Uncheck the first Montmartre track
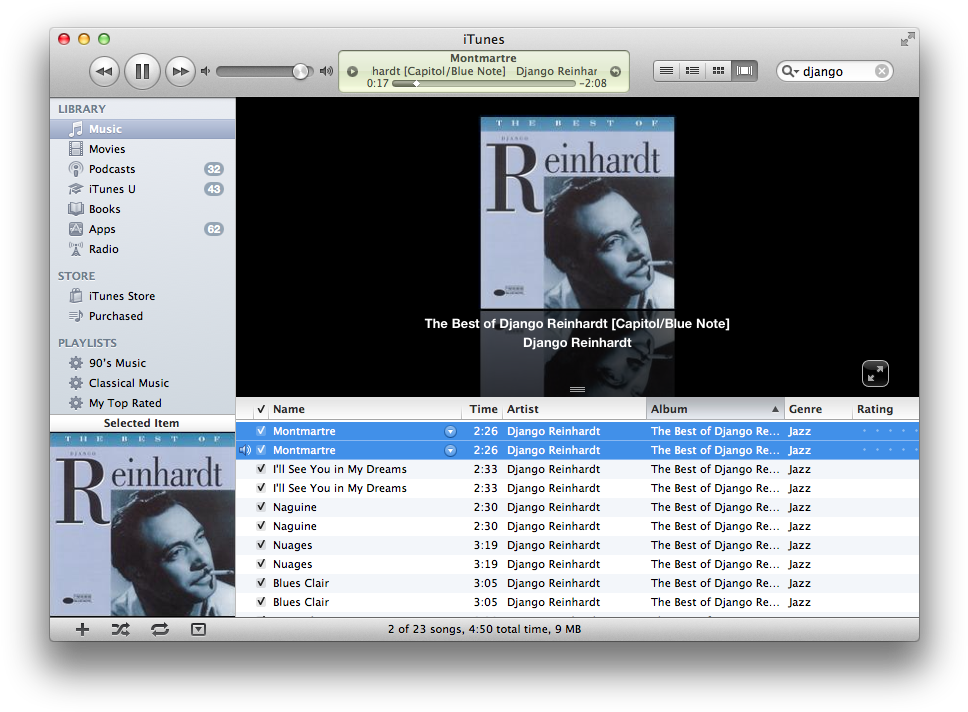Image resolution: width=968 pixels, height=712 pixels. click(261, 431)
